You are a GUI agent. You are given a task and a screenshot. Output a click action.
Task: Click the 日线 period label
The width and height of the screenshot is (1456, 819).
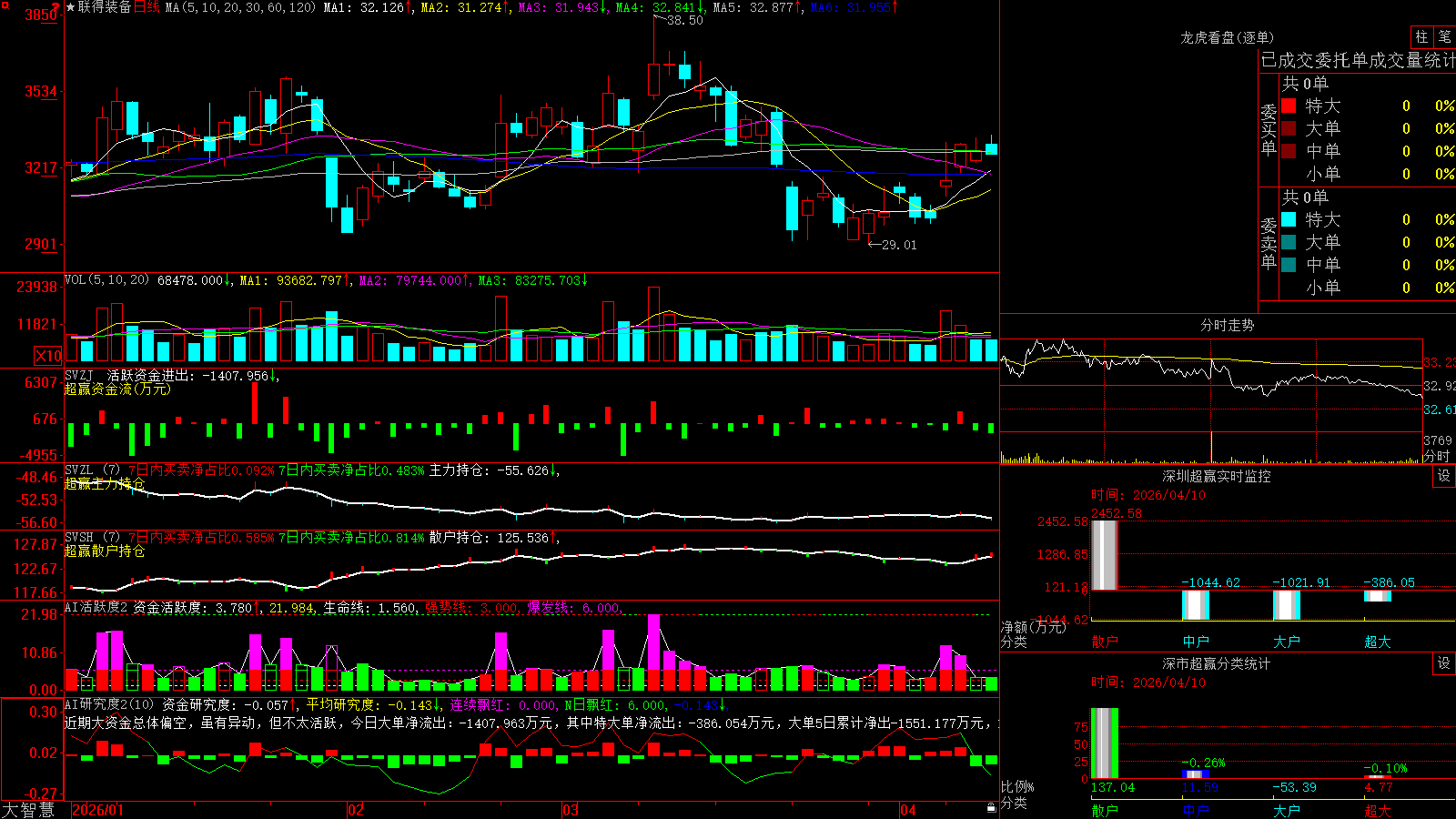(147, 7)
